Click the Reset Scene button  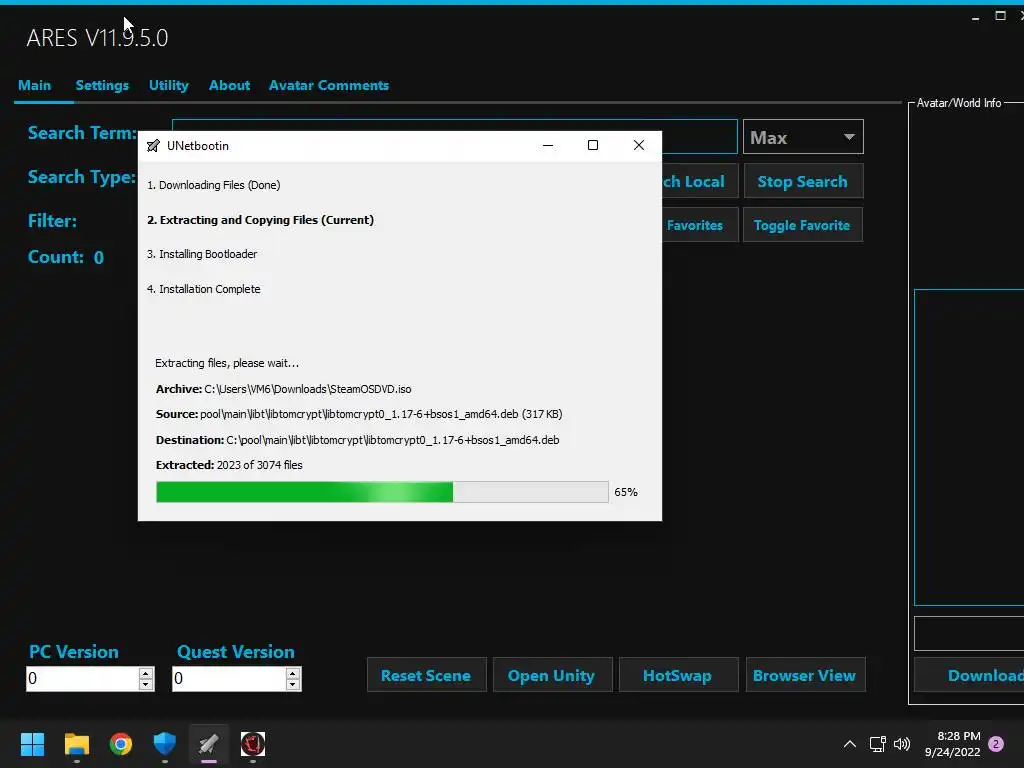click(426, 675)
